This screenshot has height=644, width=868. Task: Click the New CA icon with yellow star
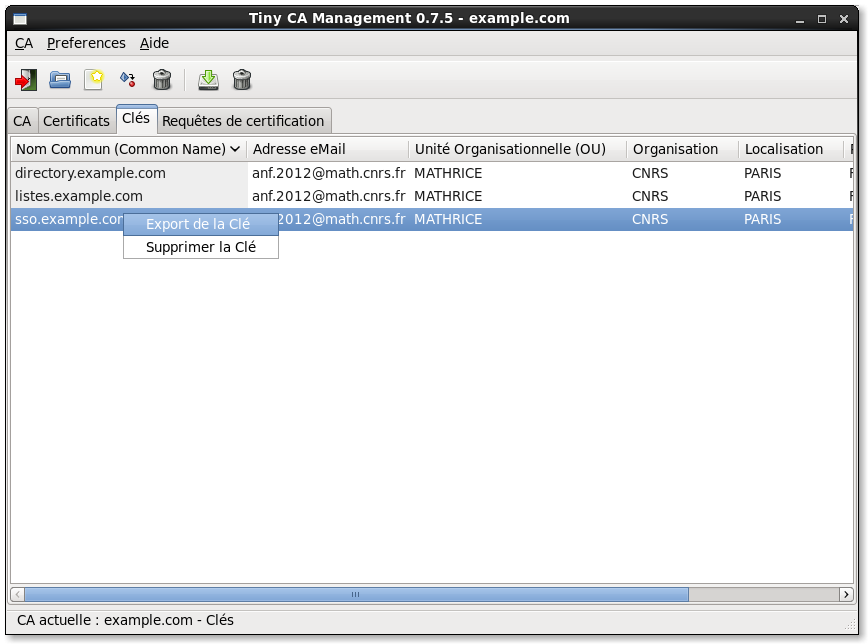coord(94,79)
